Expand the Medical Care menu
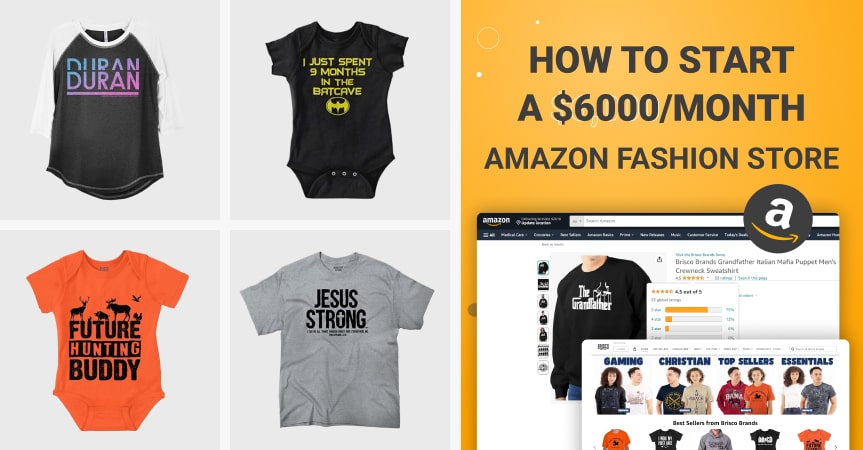This screenshot has width=863, height=450. [514, 235]
